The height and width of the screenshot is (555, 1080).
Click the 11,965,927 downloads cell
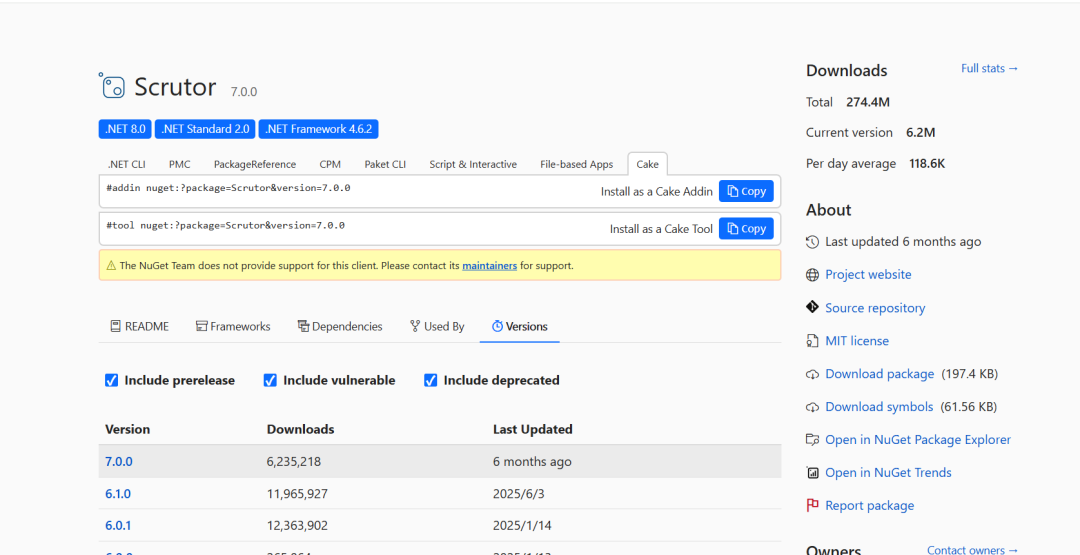pyautogui.click(x=297, y=494)
